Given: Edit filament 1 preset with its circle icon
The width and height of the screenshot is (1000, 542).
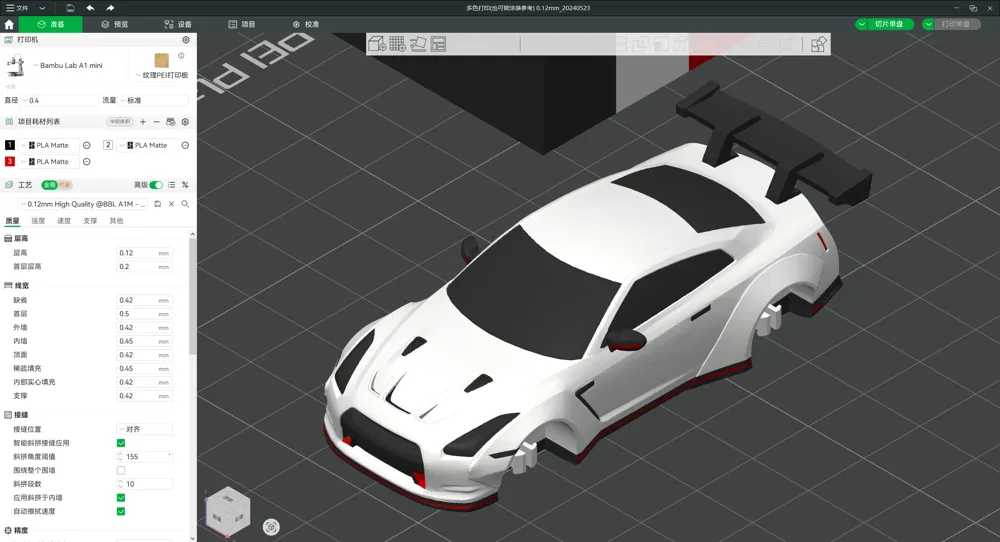Looking at the screenshot, I should 87,145.
